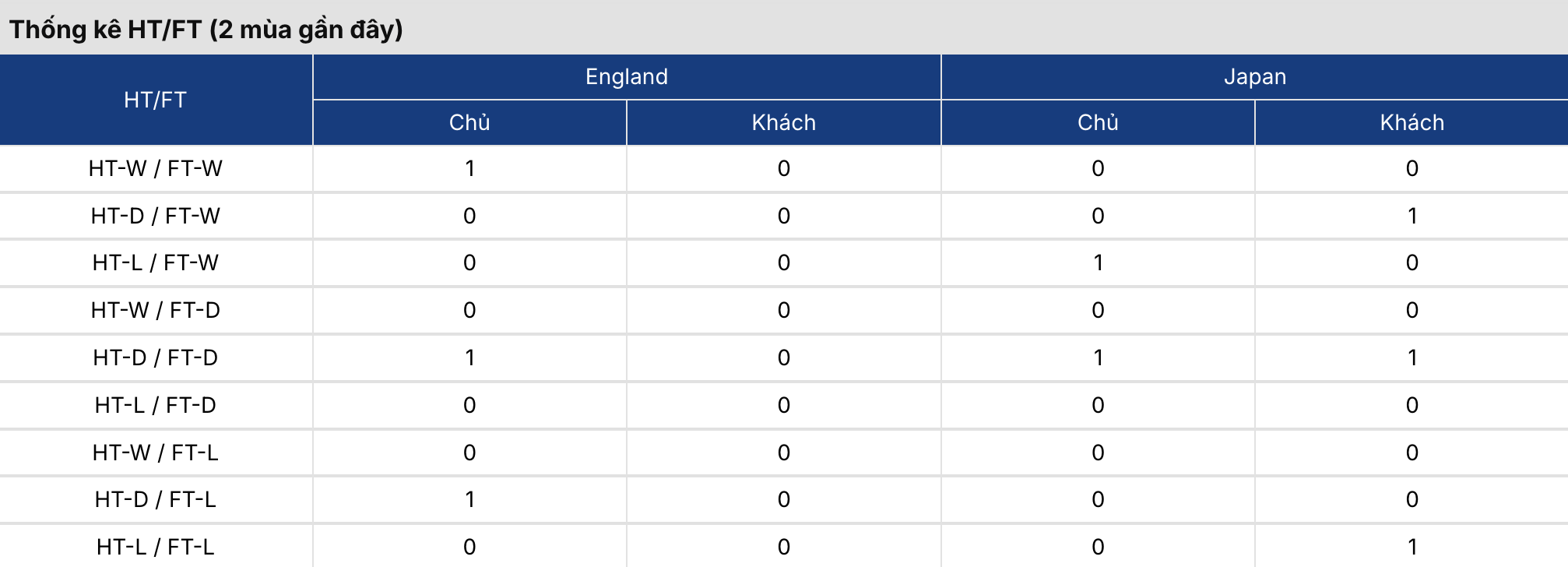
Task: Click the HT-W / FT-L row label
Action: click(x=156, y=453)
